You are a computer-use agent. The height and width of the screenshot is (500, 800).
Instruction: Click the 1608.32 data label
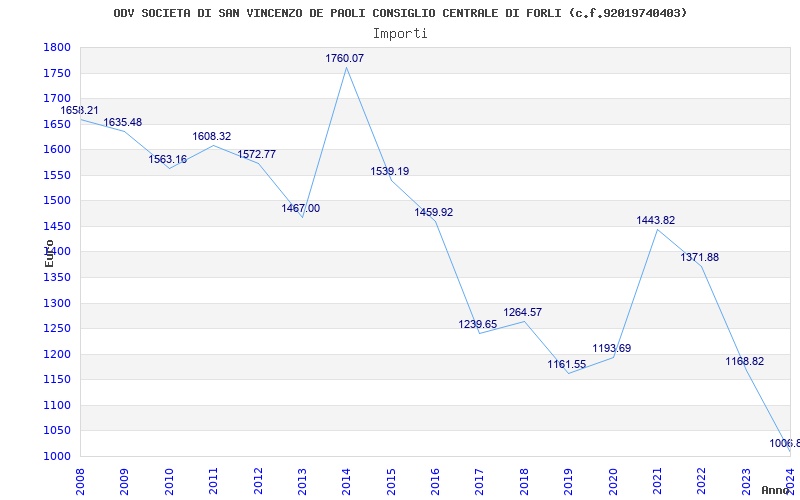(x=212, y=136)
